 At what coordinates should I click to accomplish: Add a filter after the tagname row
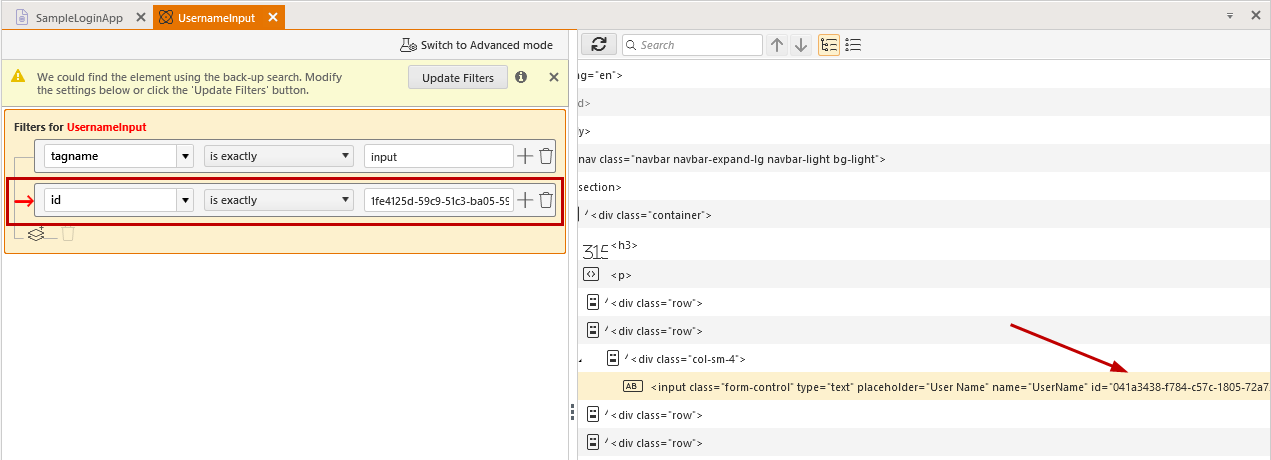(525, 156)
